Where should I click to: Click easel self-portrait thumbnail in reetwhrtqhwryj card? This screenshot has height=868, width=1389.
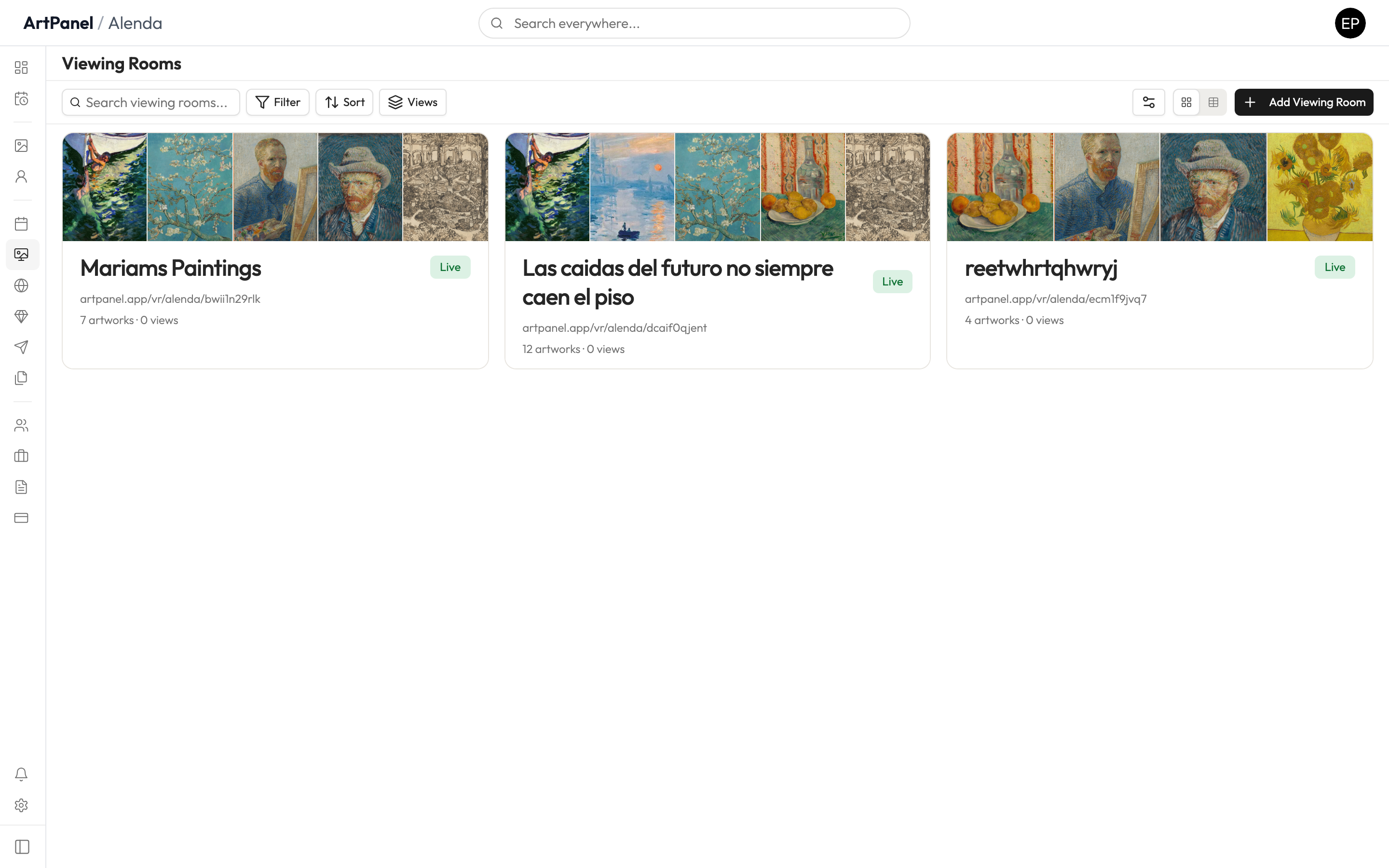coord(1106,187)
